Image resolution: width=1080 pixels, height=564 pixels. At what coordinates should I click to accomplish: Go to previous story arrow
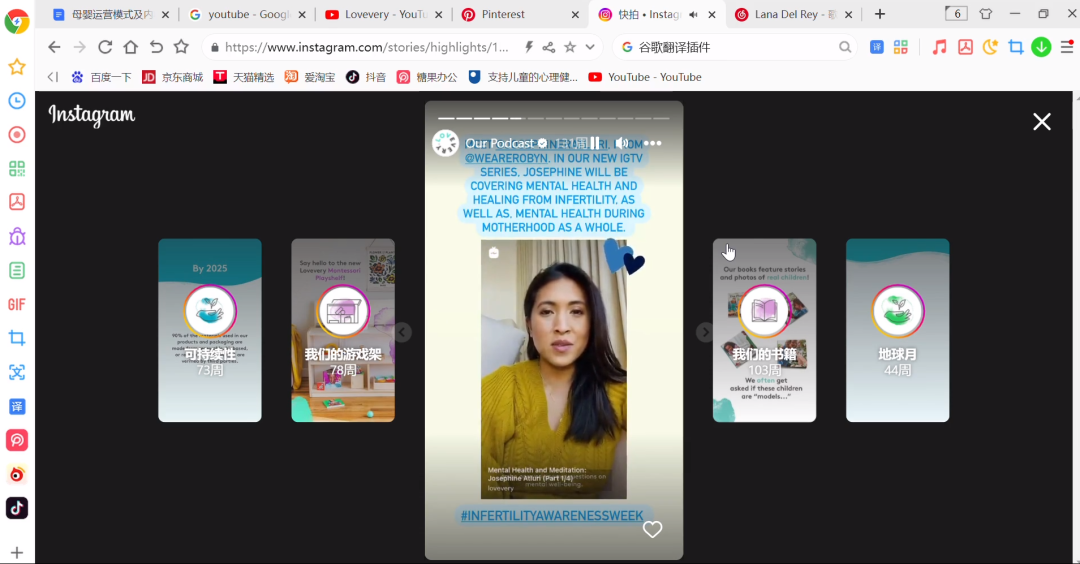[403, 332]
